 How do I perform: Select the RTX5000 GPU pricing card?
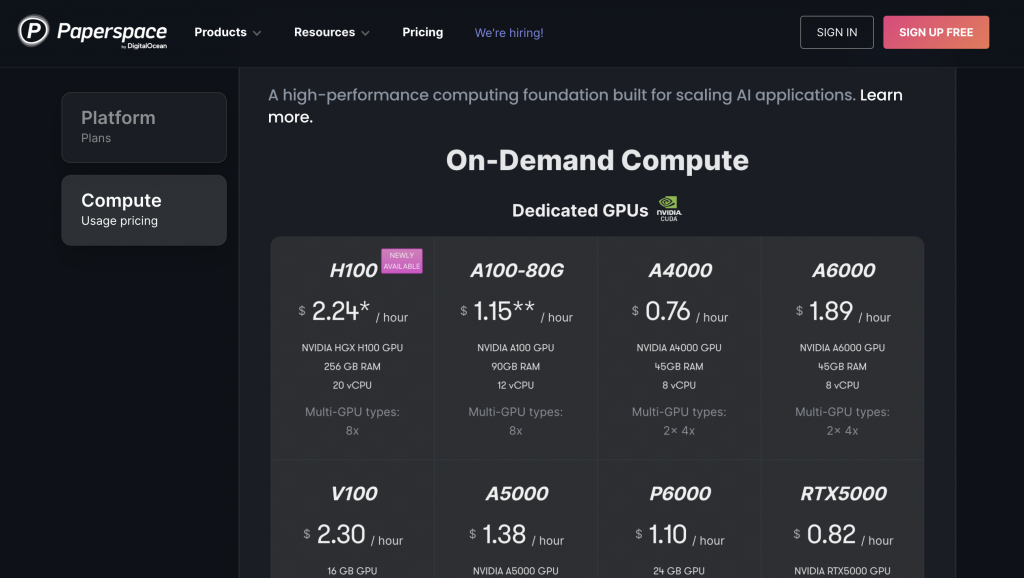pos(842,519)
